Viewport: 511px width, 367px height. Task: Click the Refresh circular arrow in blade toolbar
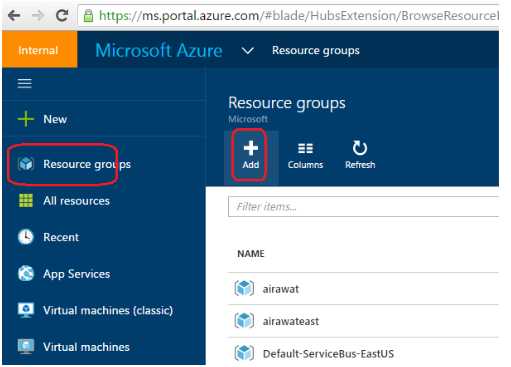[360, 148]
